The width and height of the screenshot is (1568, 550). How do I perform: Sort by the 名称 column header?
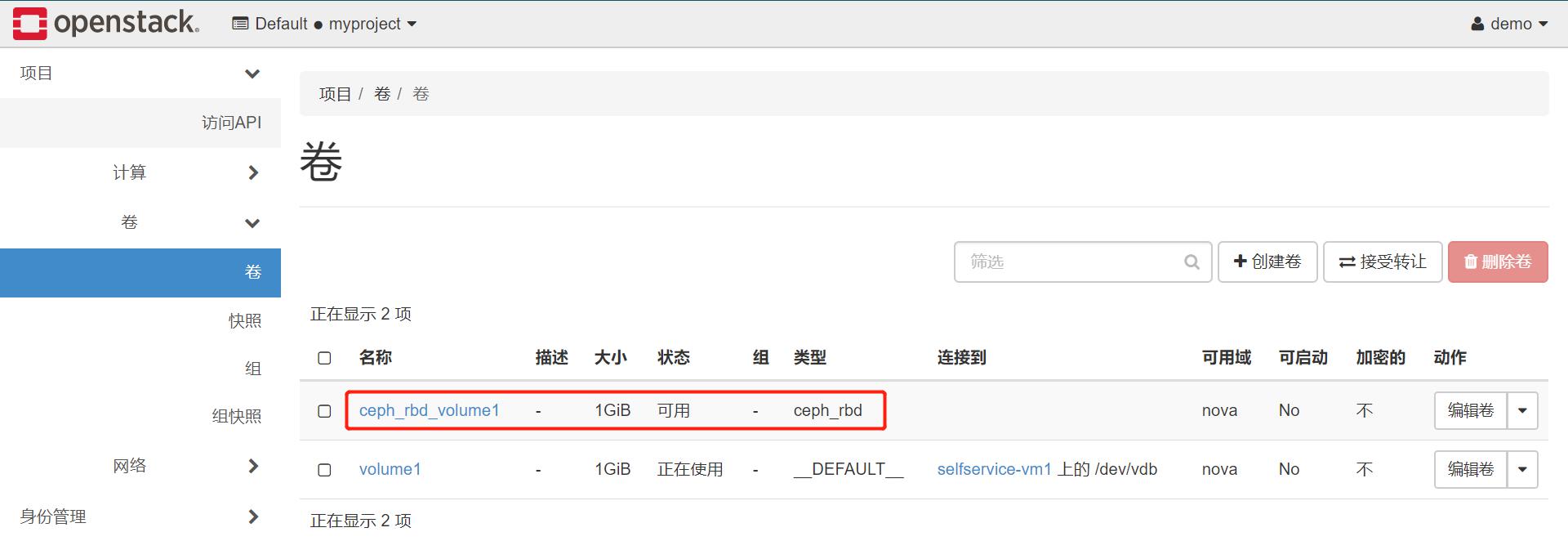376,357
